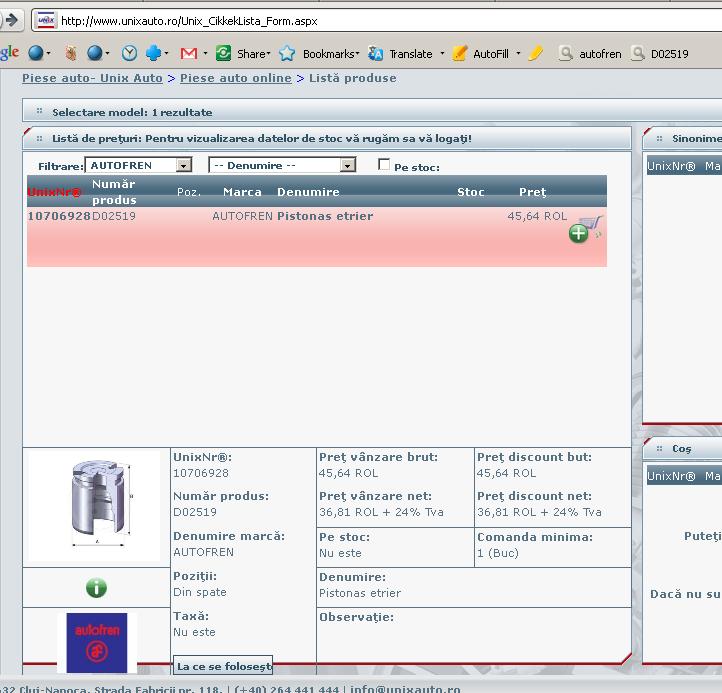
Task: Click the 45,64 ROL price in list row
Action: (537, 216)
